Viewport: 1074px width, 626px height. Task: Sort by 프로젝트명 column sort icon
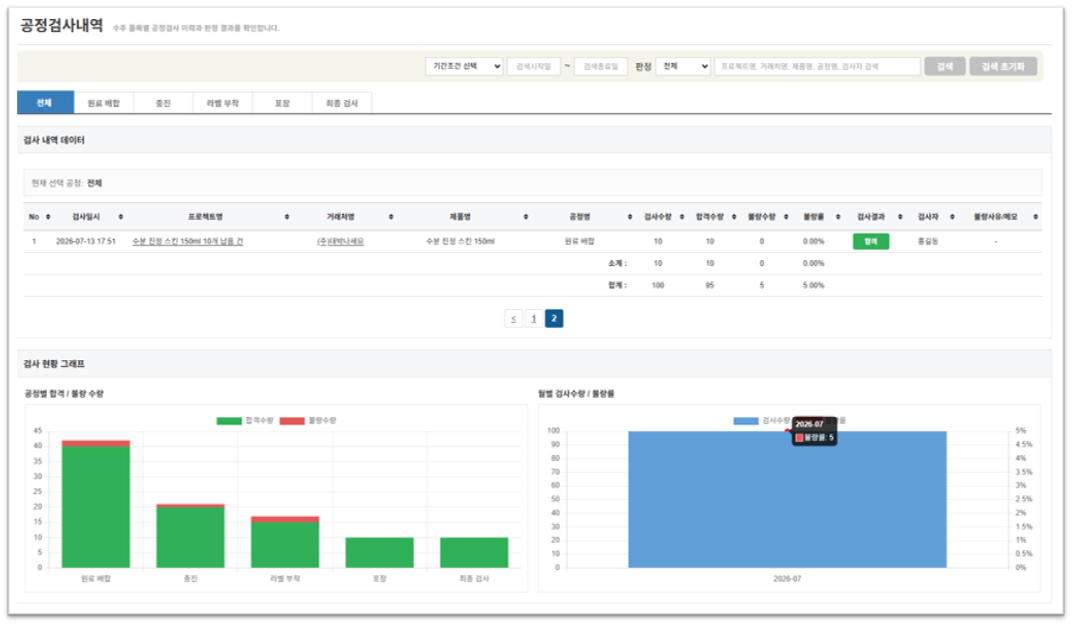click(286, 217)
